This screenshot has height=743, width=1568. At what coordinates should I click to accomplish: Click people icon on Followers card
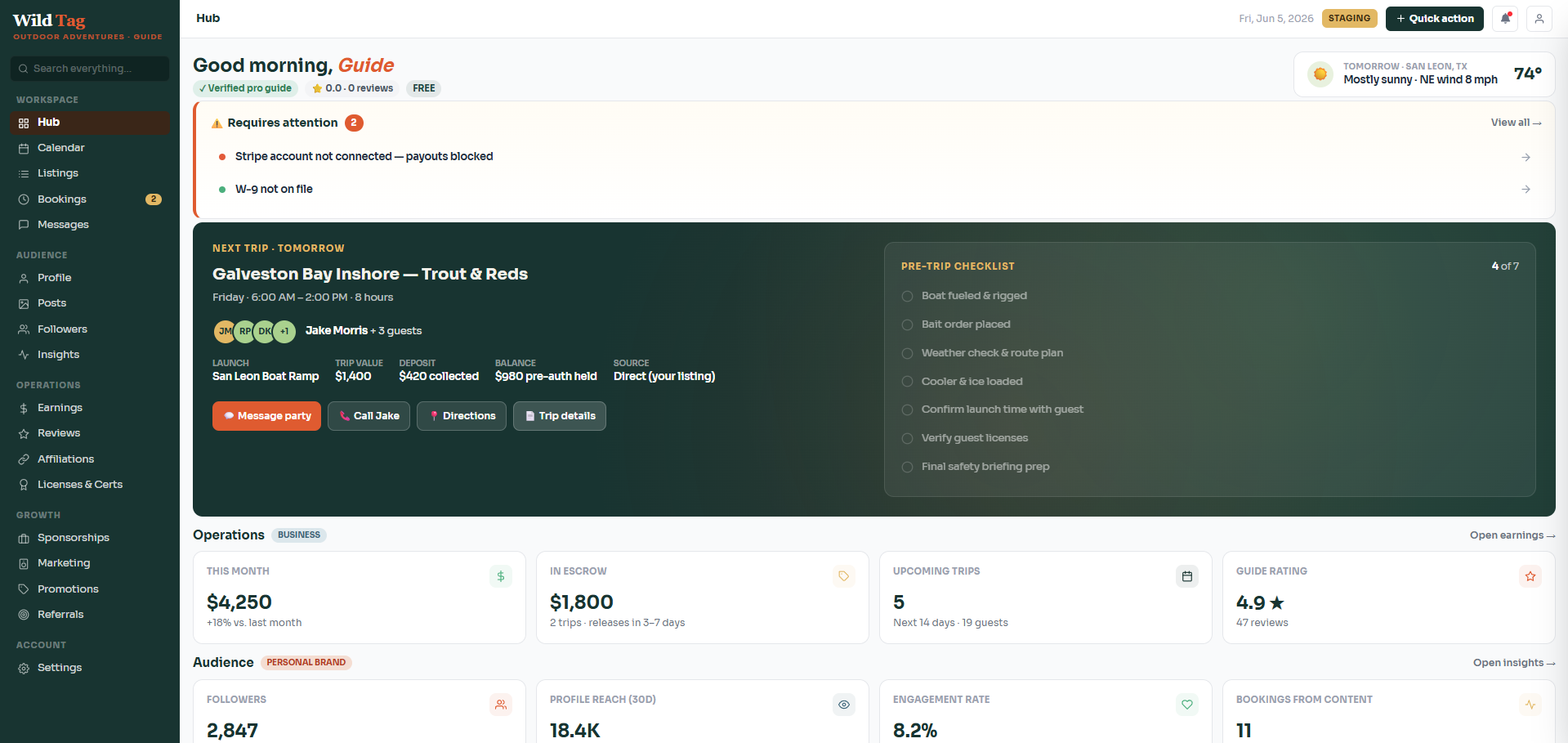(501, 705)
